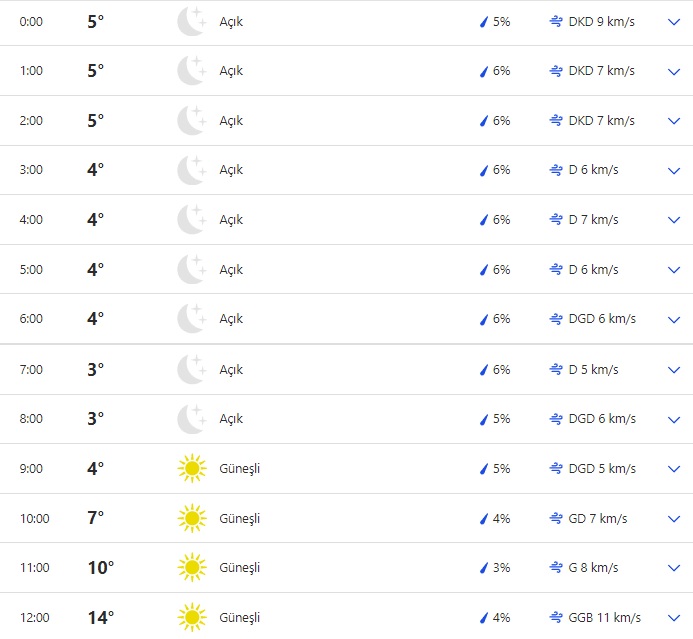Click the moon icon in the 6:00 row

[191, 319]
